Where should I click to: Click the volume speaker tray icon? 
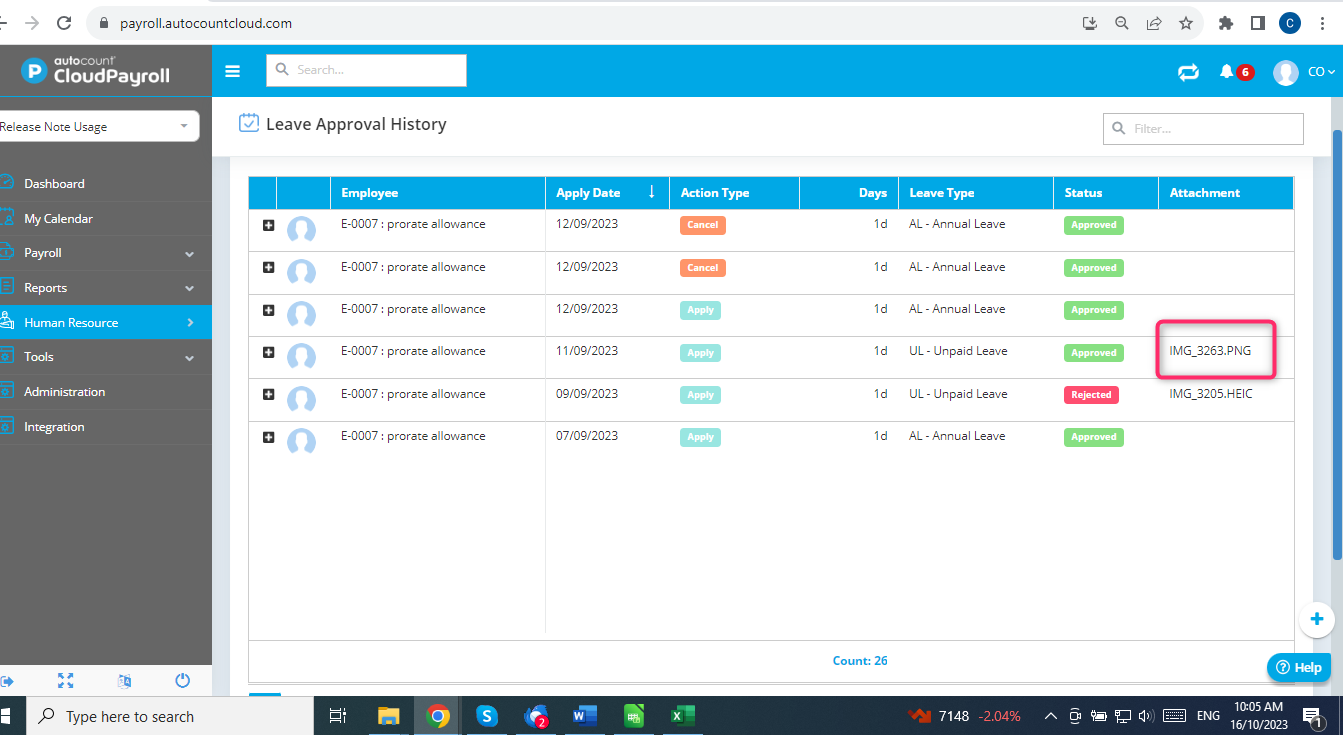click(1146, 716)
